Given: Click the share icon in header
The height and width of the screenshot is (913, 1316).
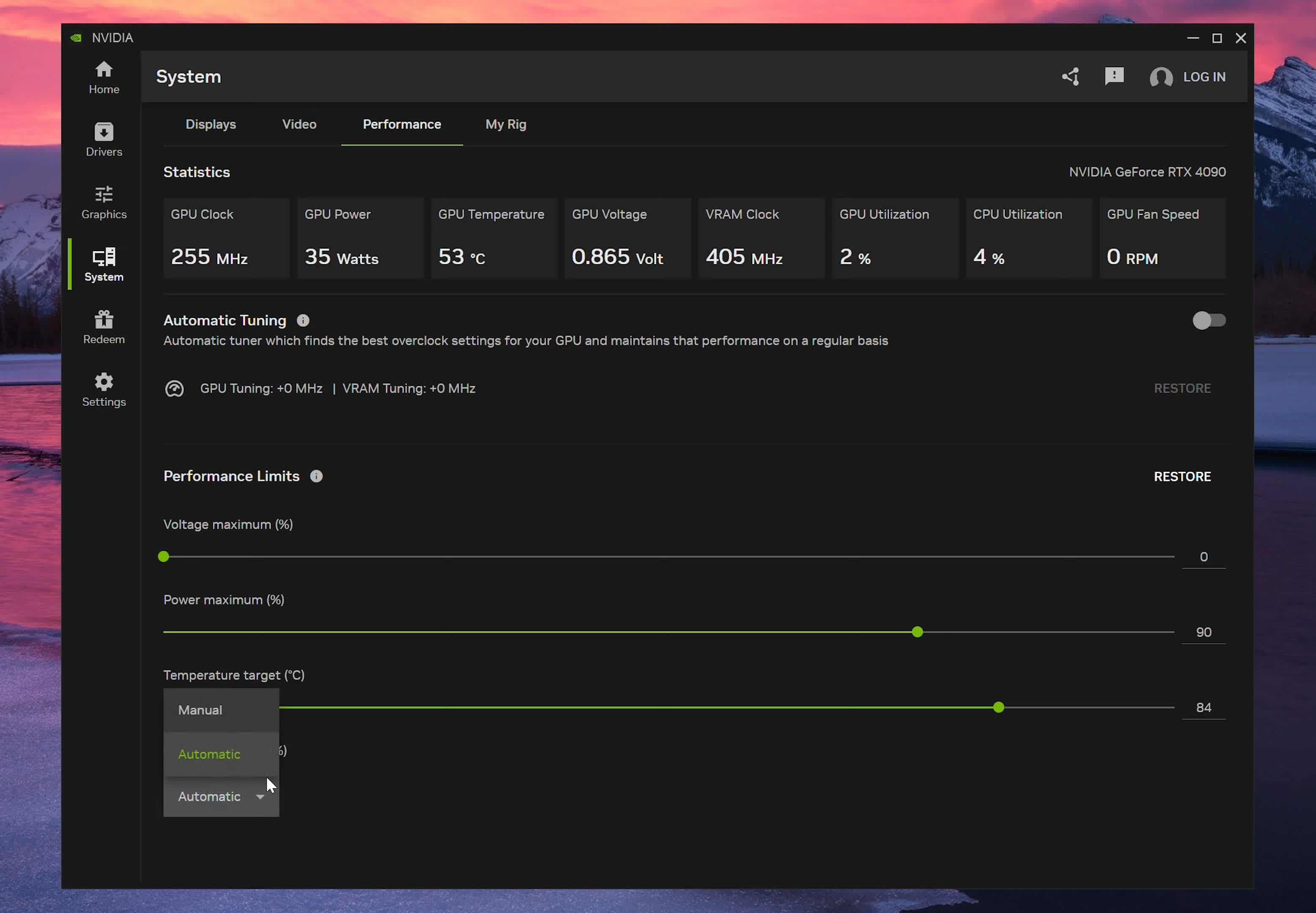Looking at the screenshot, I should (1070, 77).
